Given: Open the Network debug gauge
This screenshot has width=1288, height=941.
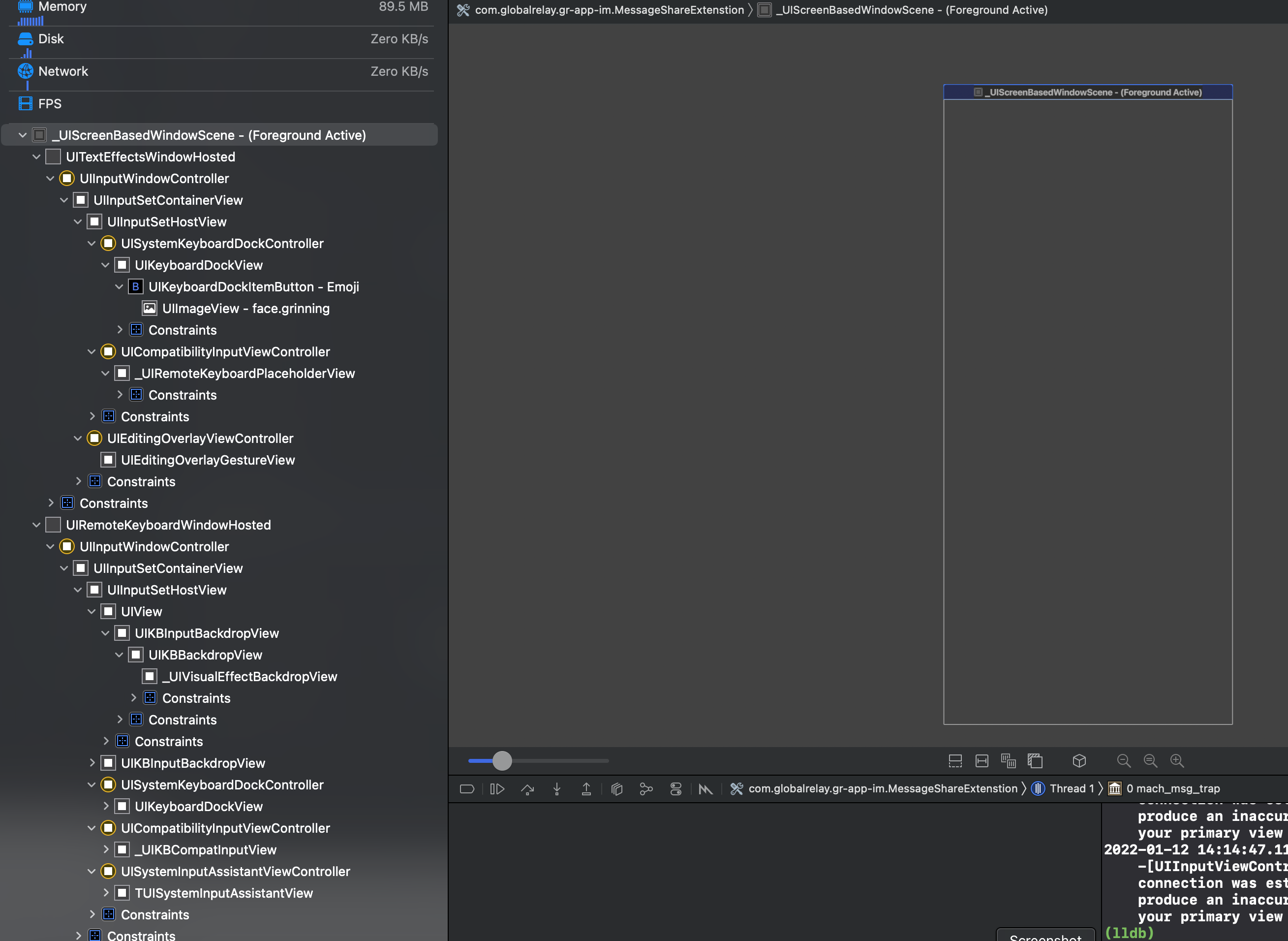Looking at the screenshot, I should pyautogui.click(x=62, y=71).
